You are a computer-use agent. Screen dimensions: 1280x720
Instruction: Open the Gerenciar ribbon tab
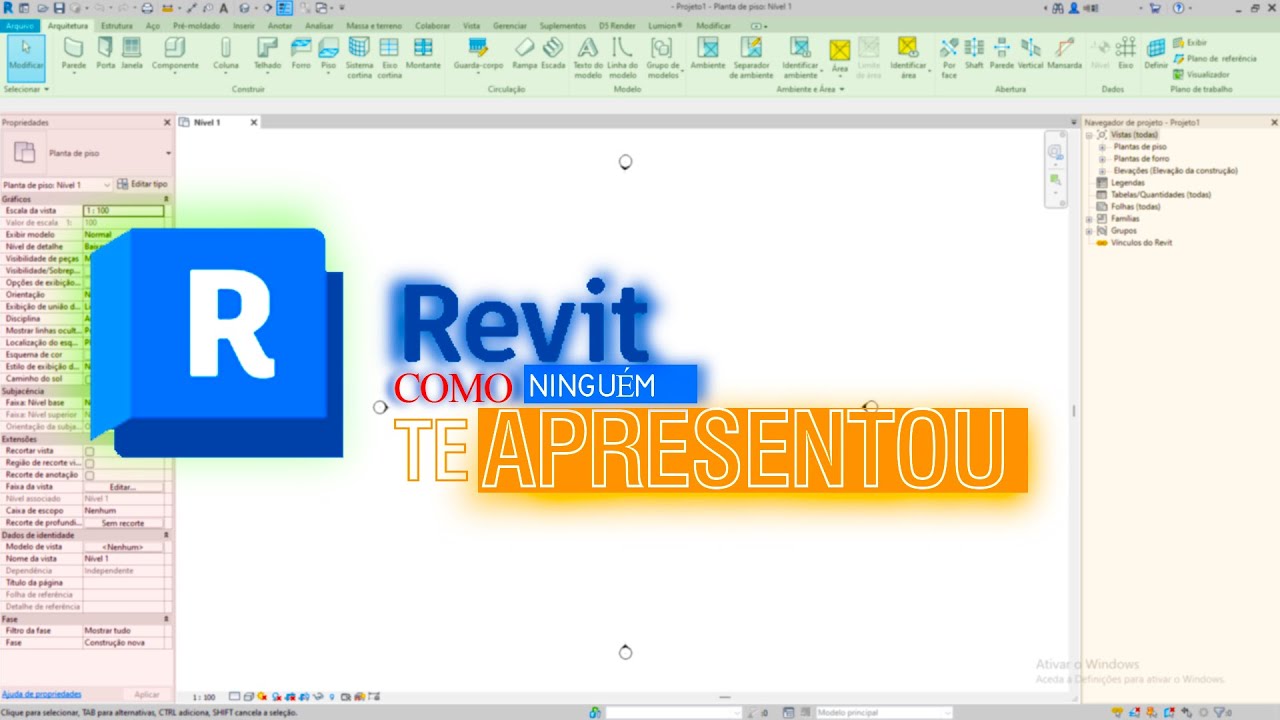click(x=510, y=25)
